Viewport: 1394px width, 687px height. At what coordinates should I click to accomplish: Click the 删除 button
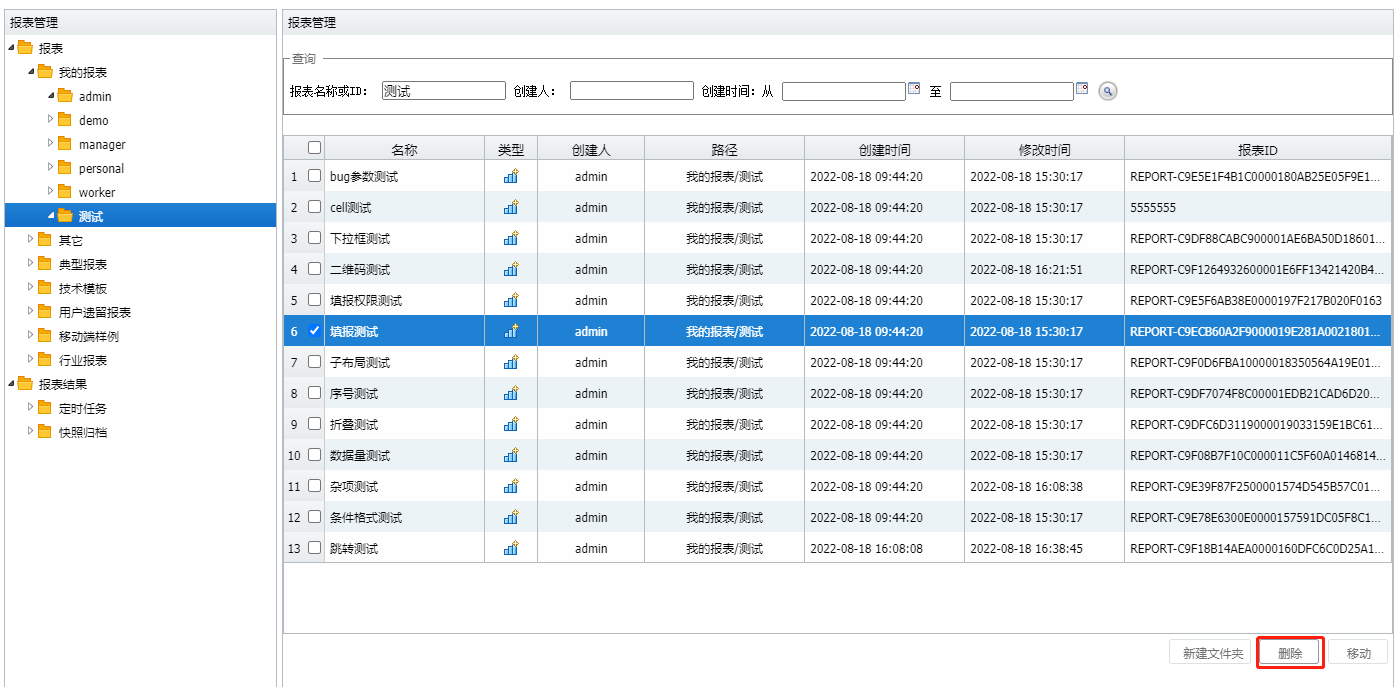click(x=1290, y=653)
